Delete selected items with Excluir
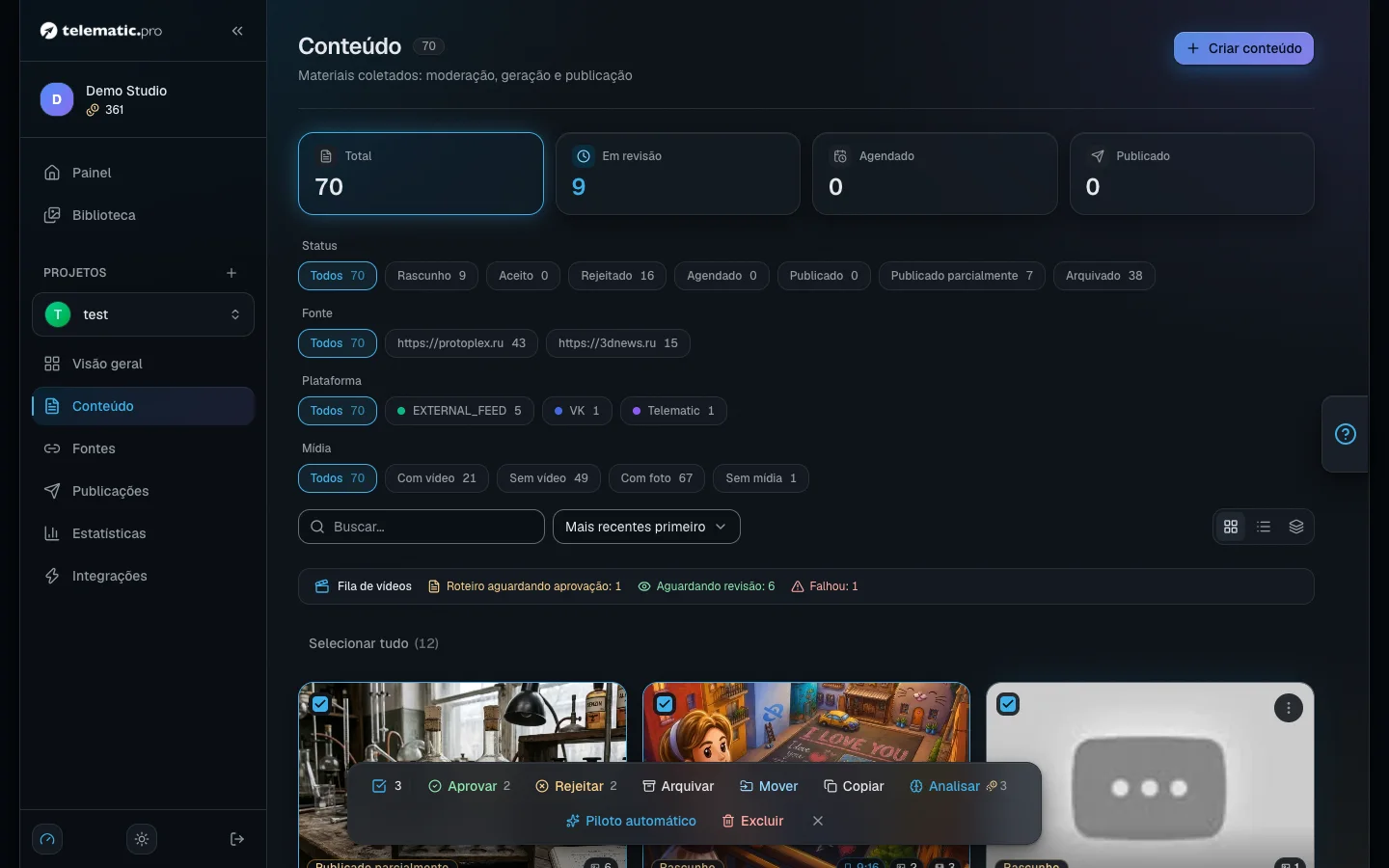Viewport: 1389px width, 868px height. click(753, 821)
